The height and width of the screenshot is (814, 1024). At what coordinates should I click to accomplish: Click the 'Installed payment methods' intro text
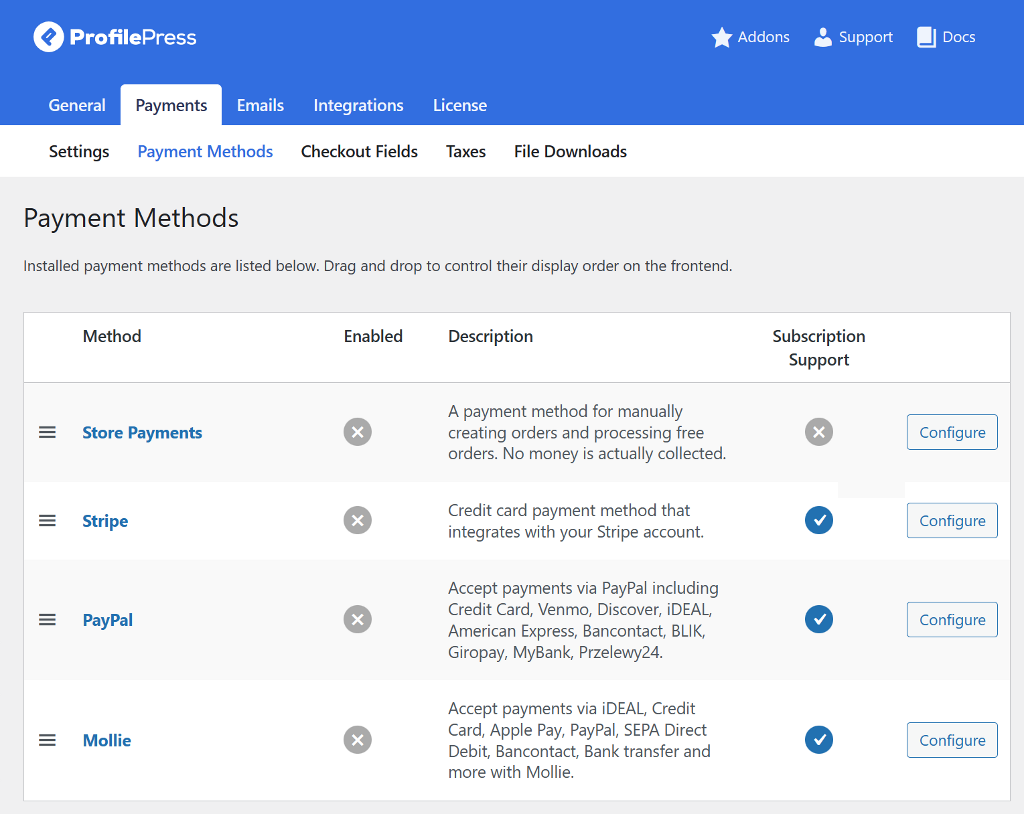(378, 266)
